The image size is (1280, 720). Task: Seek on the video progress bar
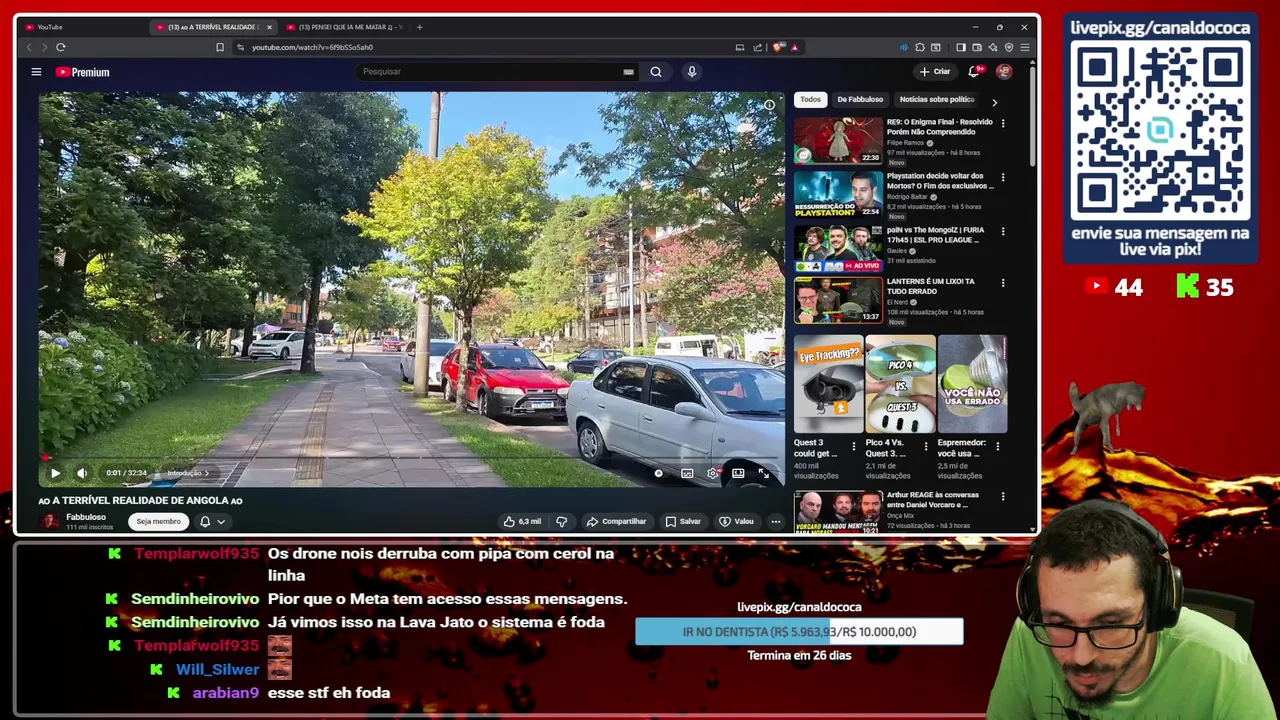click(412, 459)
